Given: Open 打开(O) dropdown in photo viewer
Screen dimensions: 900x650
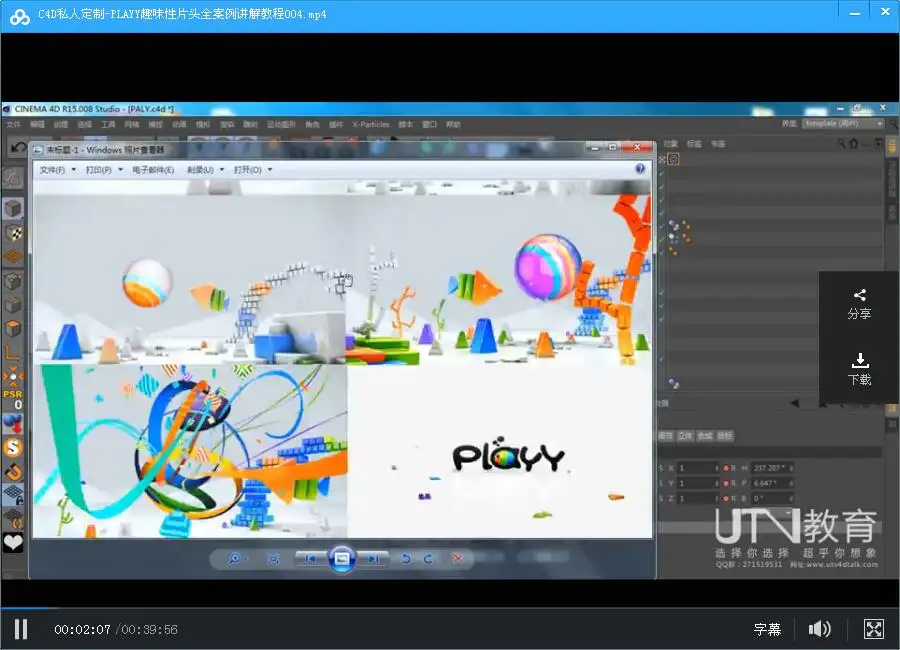Looking at the screenshot, I should tap(253, 169).
